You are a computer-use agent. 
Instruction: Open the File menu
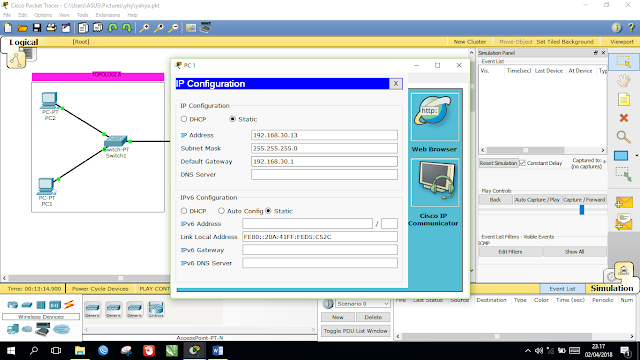tap(7, 15)
